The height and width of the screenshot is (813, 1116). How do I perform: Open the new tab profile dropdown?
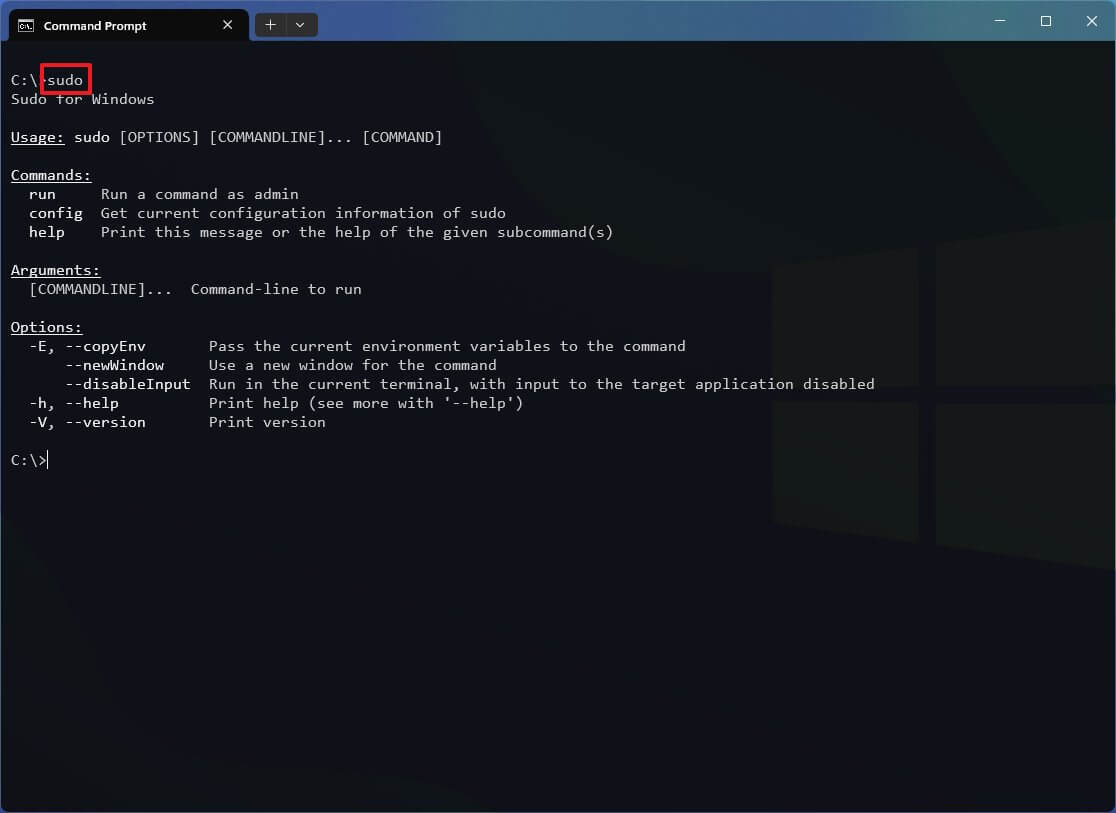(300, 25)
